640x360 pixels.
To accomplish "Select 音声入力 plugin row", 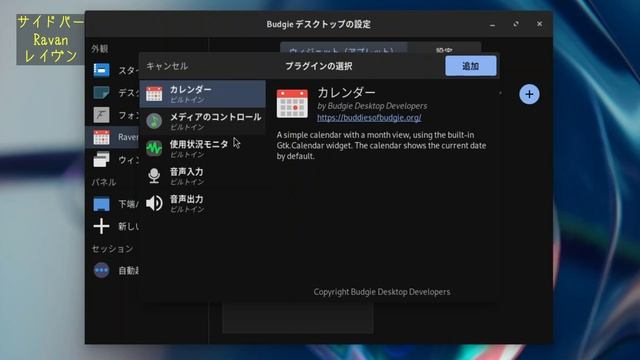I will coord(203,176).
